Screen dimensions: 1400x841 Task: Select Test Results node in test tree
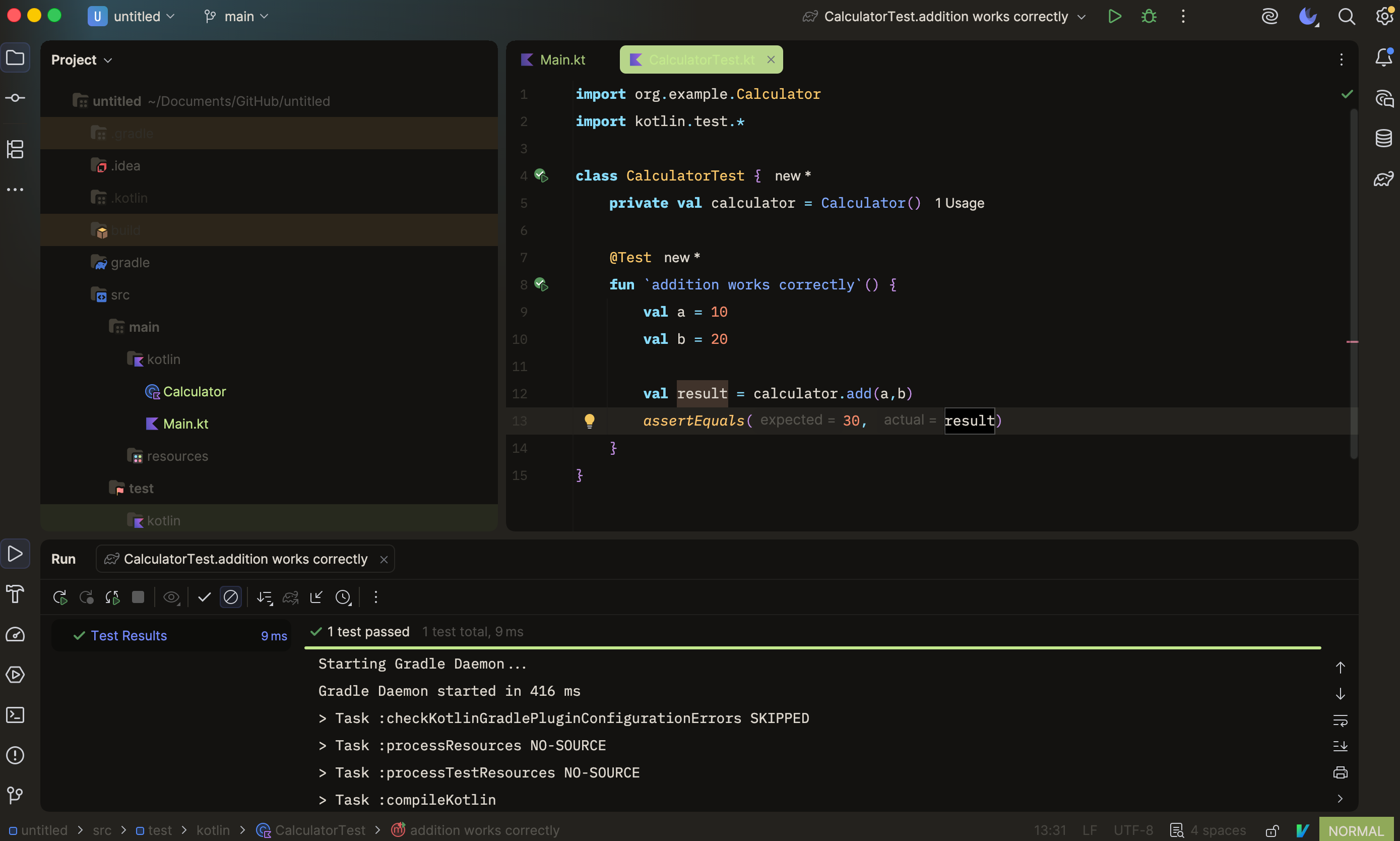171,636
